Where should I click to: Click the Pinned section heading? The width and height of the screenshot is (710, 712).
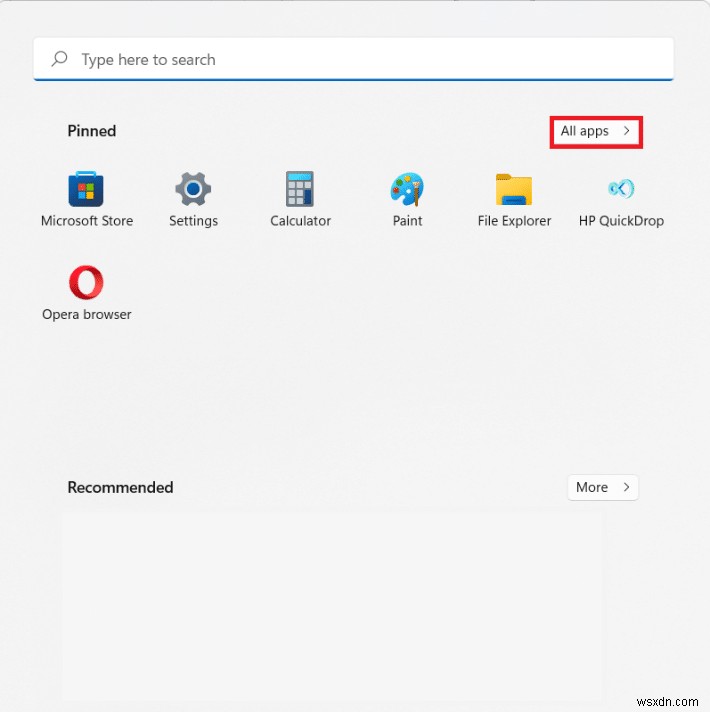tap(92, 131)
